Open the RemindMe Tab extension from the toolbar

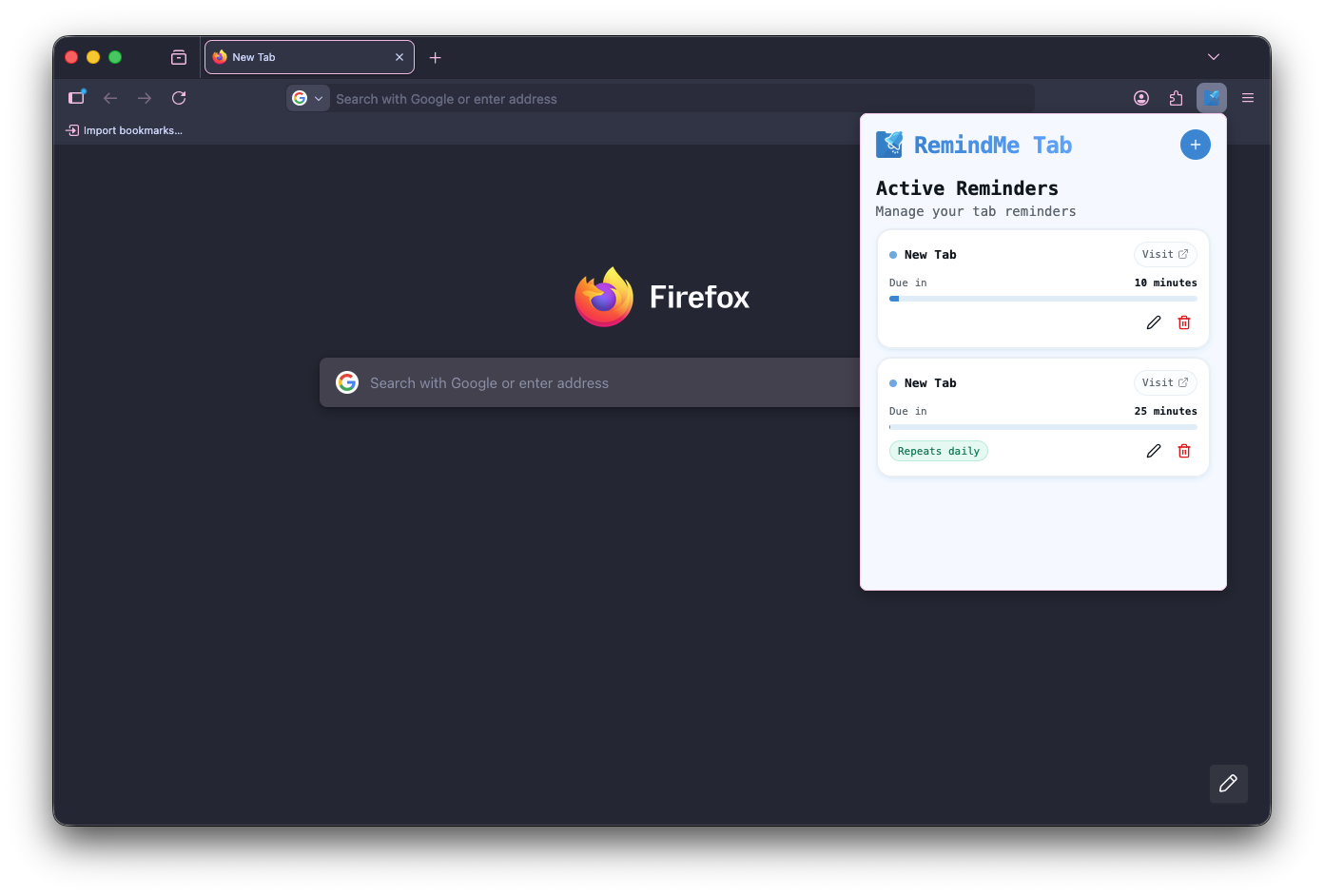[x=1212, y=97]
